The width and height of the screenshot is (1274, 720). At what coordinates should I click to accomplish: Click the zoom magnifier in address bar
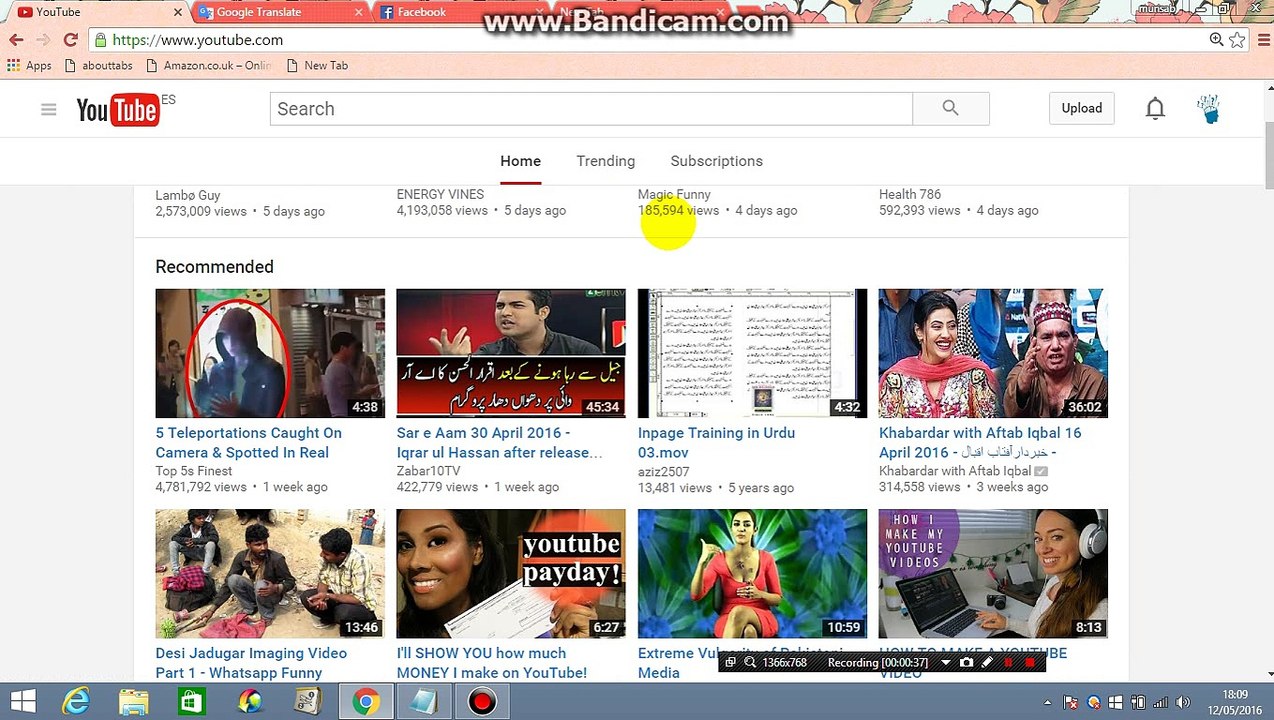(1216, 40)
